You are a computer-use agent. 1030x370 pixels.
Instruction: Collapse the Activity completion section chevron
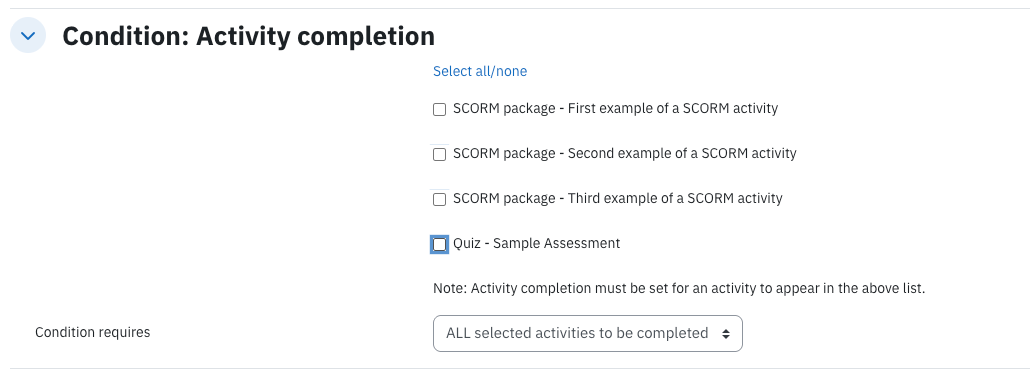(x=28, y=35)
